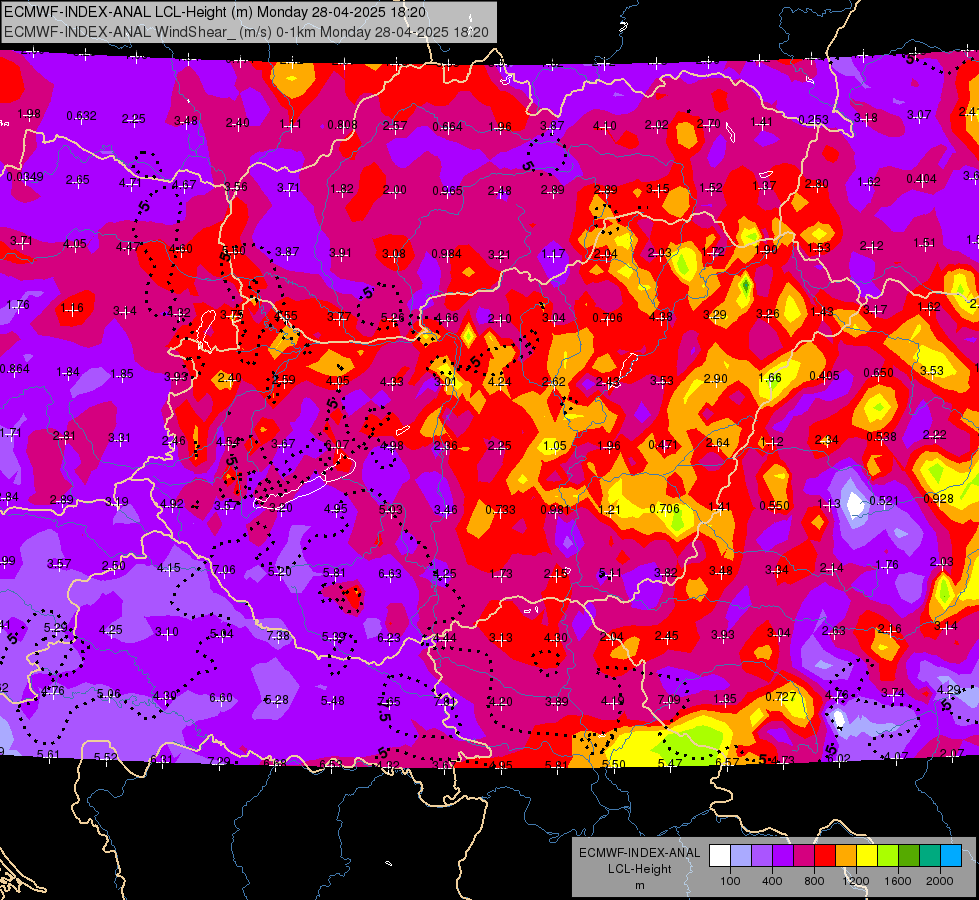Click the wind shear value 0.0349
Image resolution: width=979 pixels, height=900 pixels.
coord(25,177)
